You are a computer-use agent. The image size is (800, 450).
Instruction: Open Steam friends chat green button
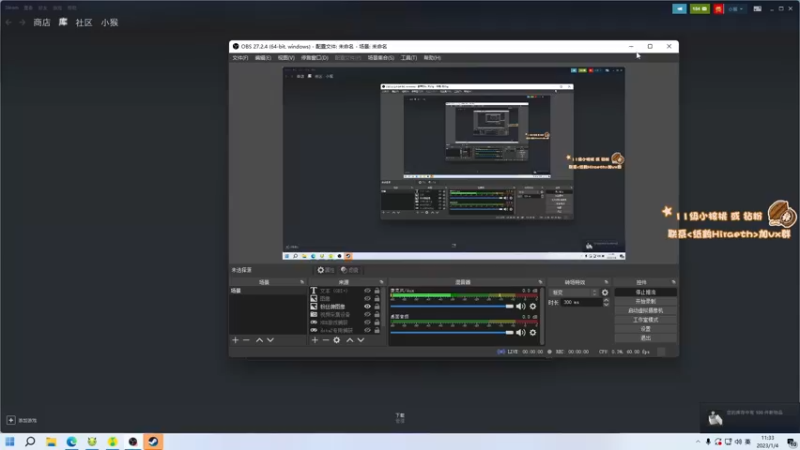pos(699,9)
